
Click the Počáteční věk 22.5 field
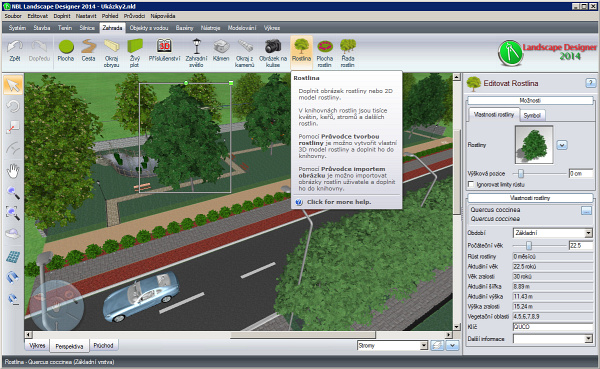(581, 245)
